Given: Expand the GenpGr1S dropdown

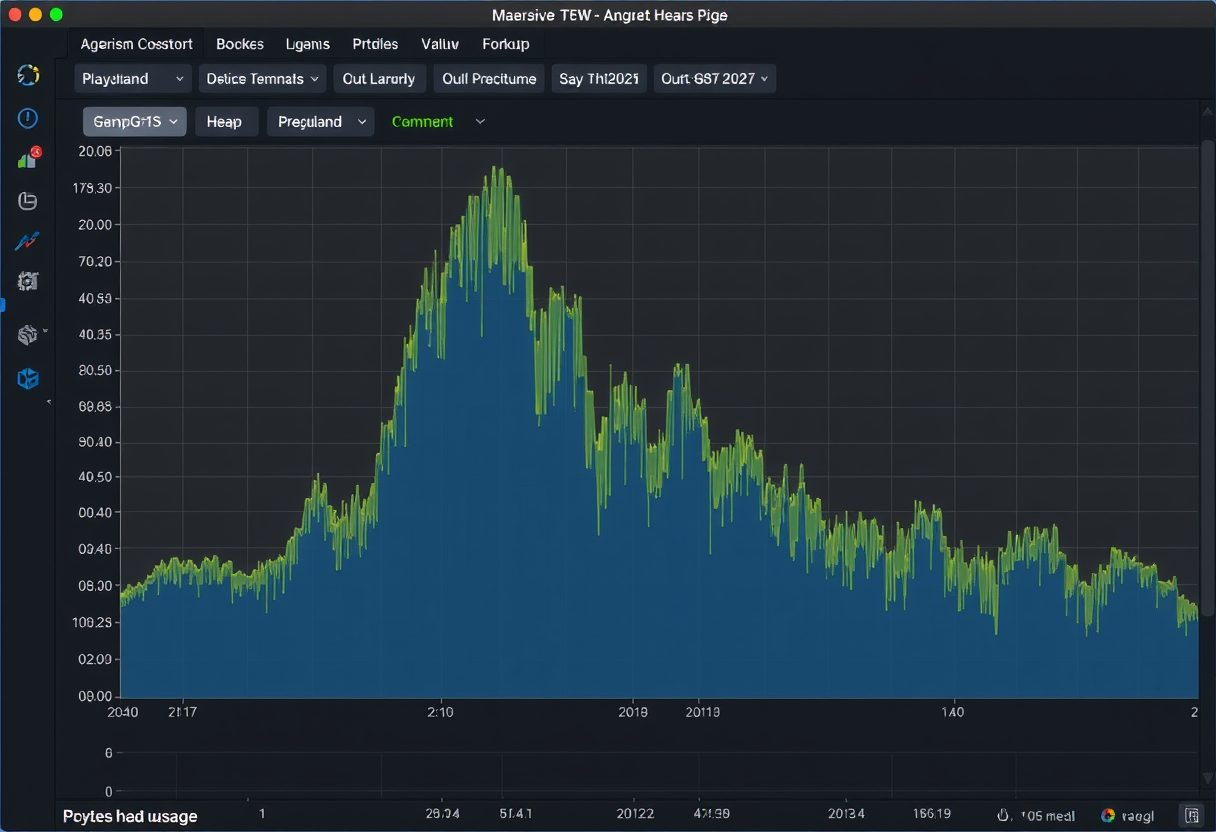Looking at the screenshot, I should 134,122.
